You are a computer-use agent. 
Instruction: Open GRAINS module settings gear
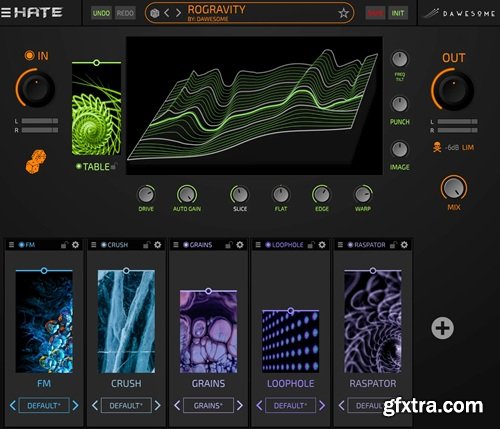pyautogui.click(x=240, y=245)
